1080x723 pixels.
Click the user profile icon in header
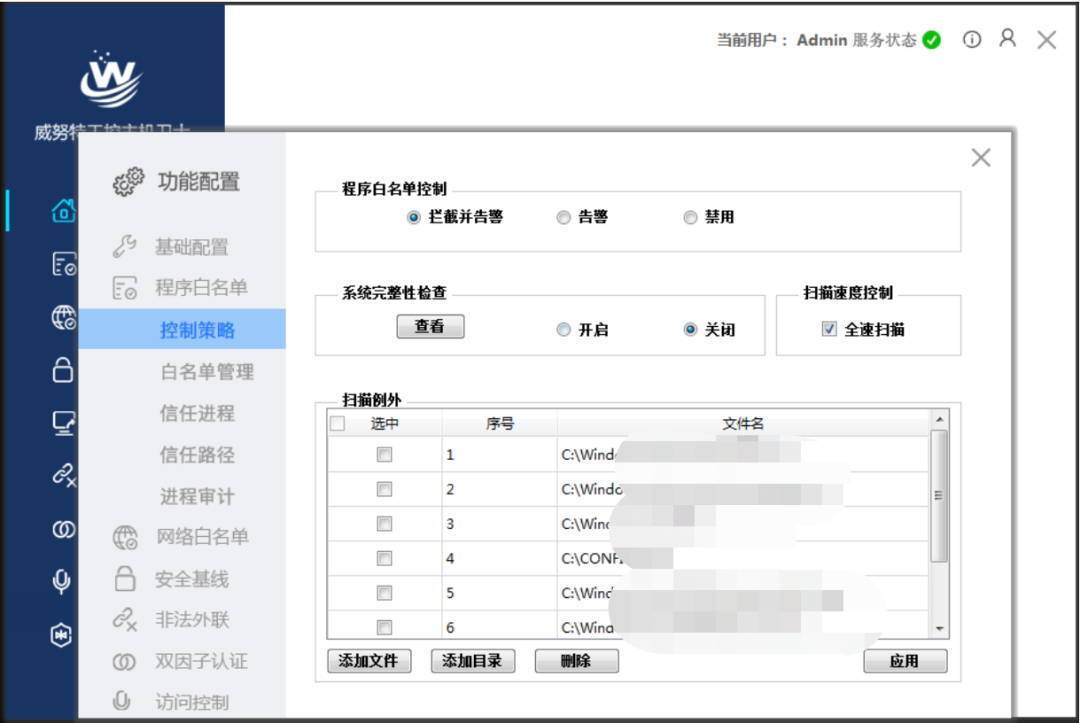pyautogui.click(x=1008, y=39)
